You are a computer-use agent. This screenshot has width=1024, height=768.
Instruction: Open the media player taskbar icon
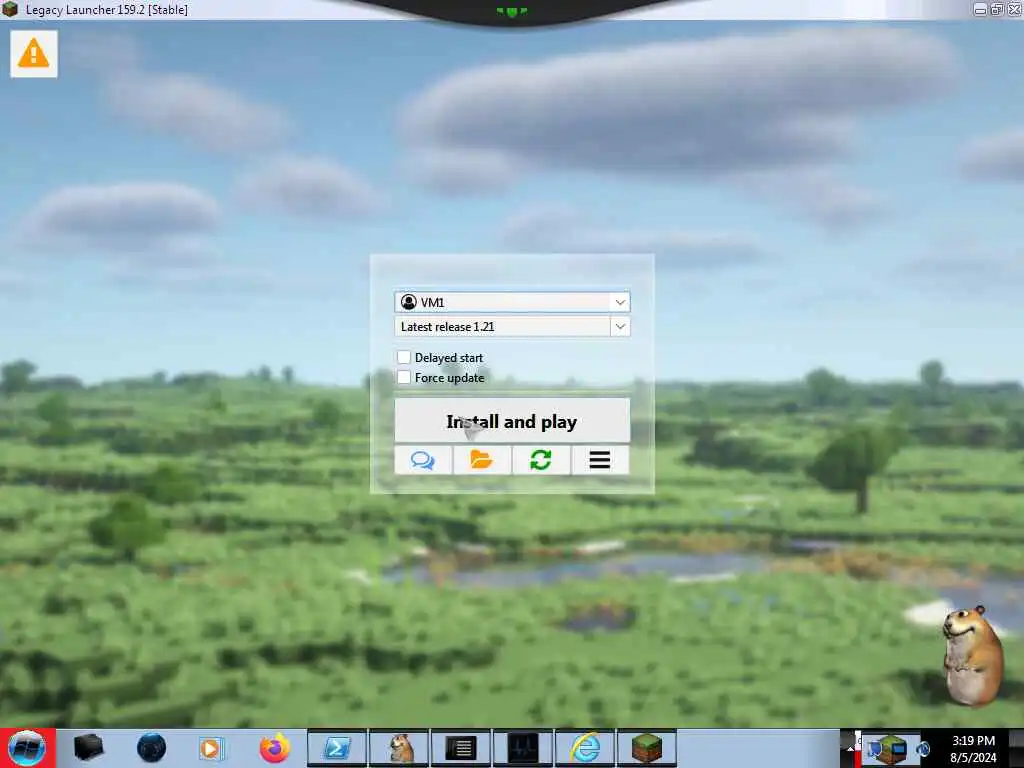pos(212,748)
